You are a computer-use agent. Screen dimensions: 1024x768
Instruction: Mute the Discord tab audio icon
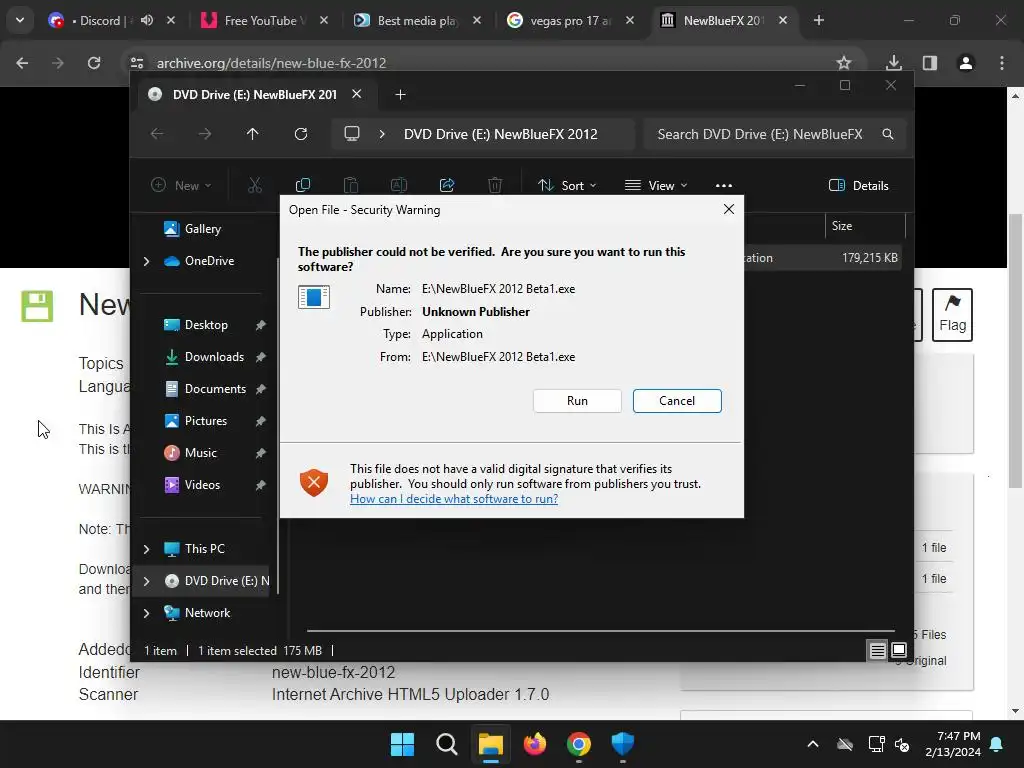coord(147,20)
